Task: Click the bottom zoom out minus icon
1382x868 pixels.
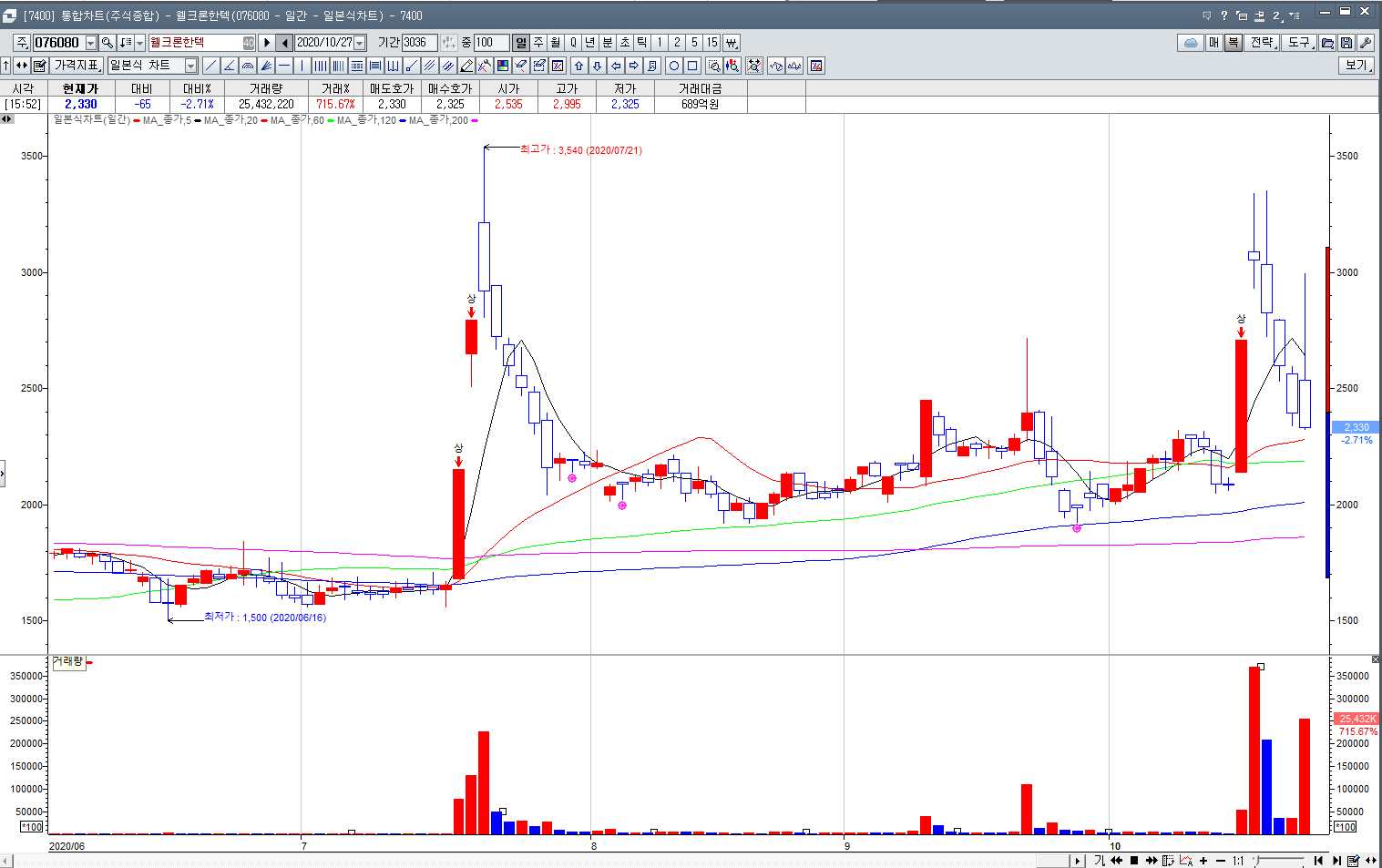Action: click(x=1221, y=861)
